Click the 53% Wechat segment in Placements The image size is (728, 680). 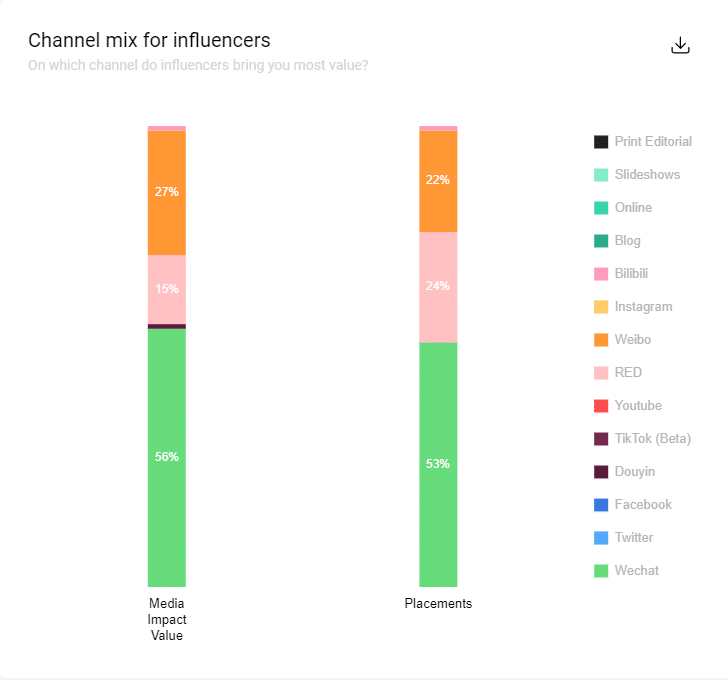pyautogui.click(x=438, y=464)
